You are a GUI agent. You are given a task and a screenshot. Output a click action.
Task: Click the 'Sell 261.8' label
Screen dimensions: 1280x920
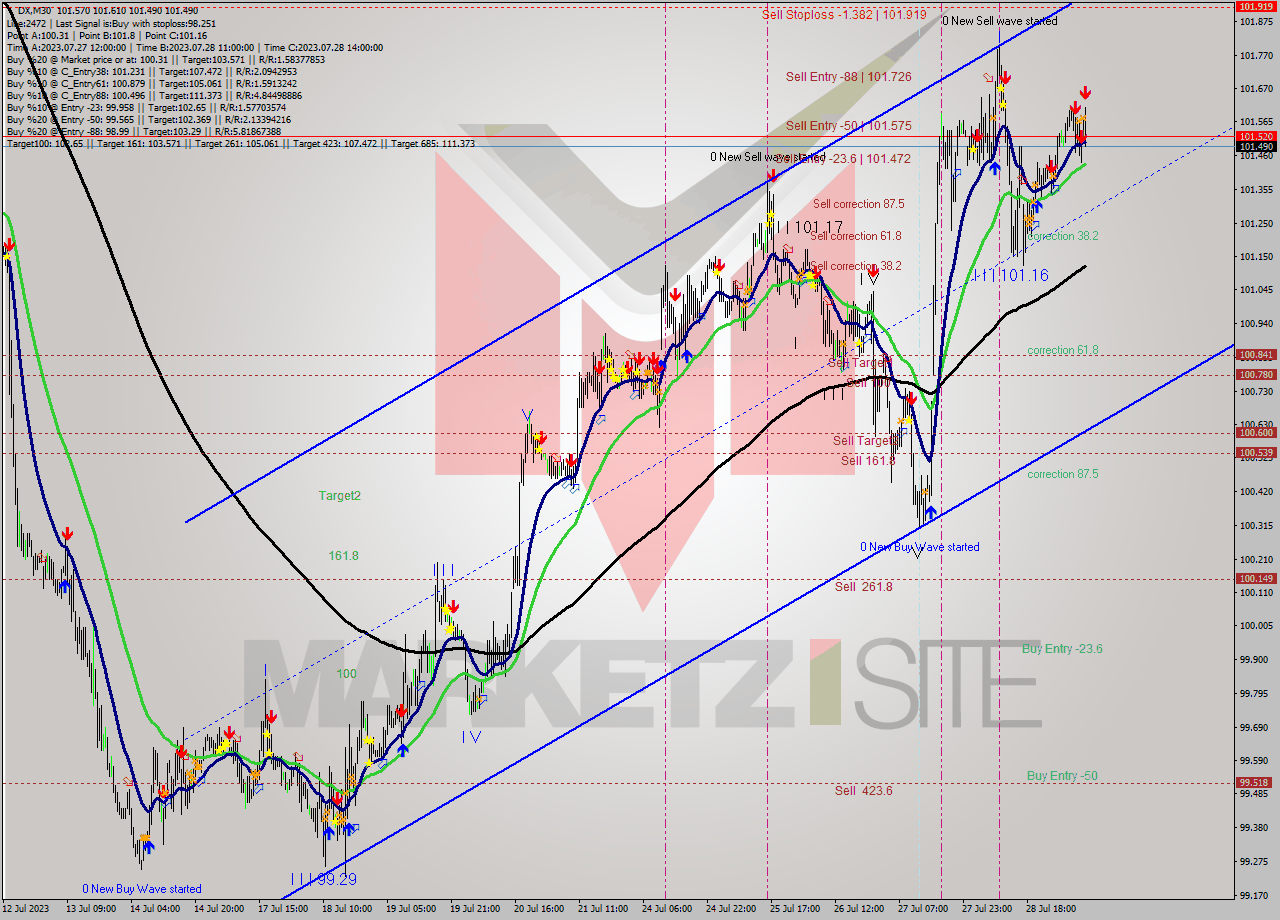[x=863, y=587]
